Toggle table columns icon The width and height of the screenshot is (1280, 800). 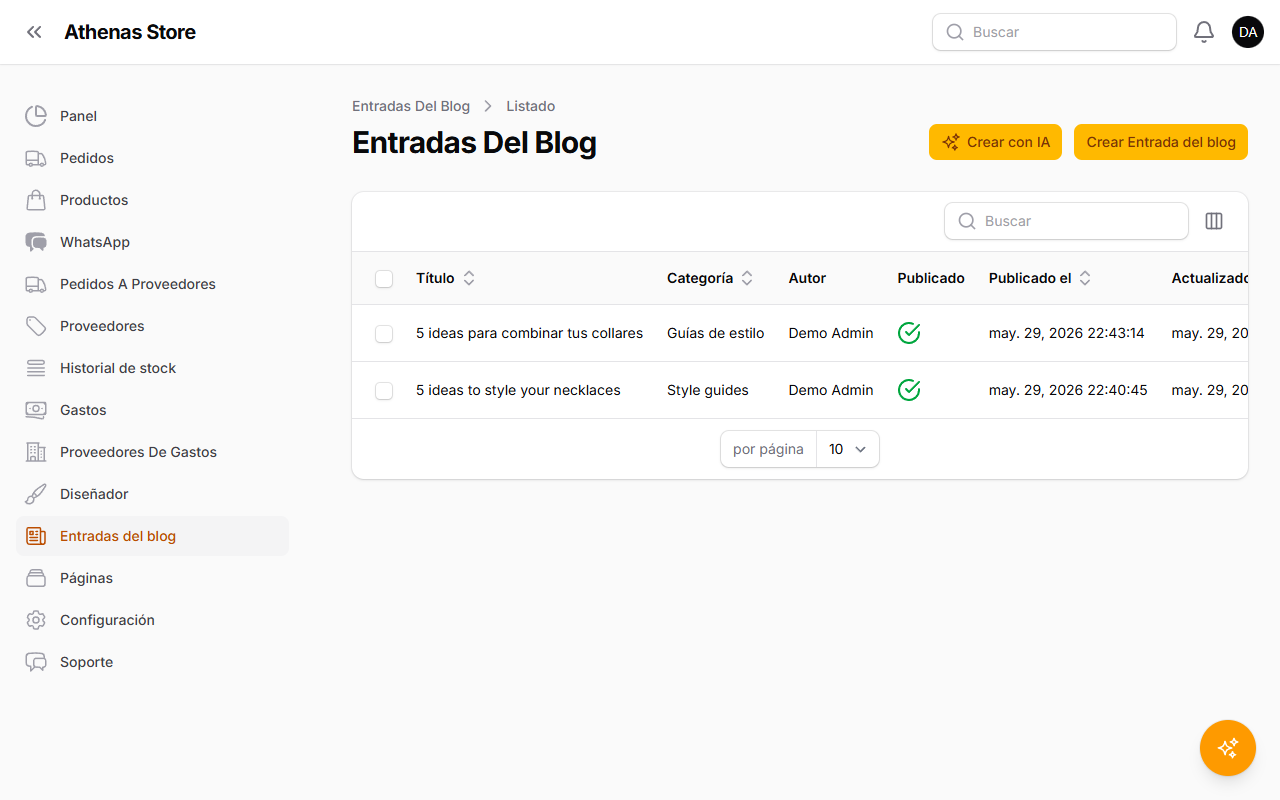pos(1214,221)
